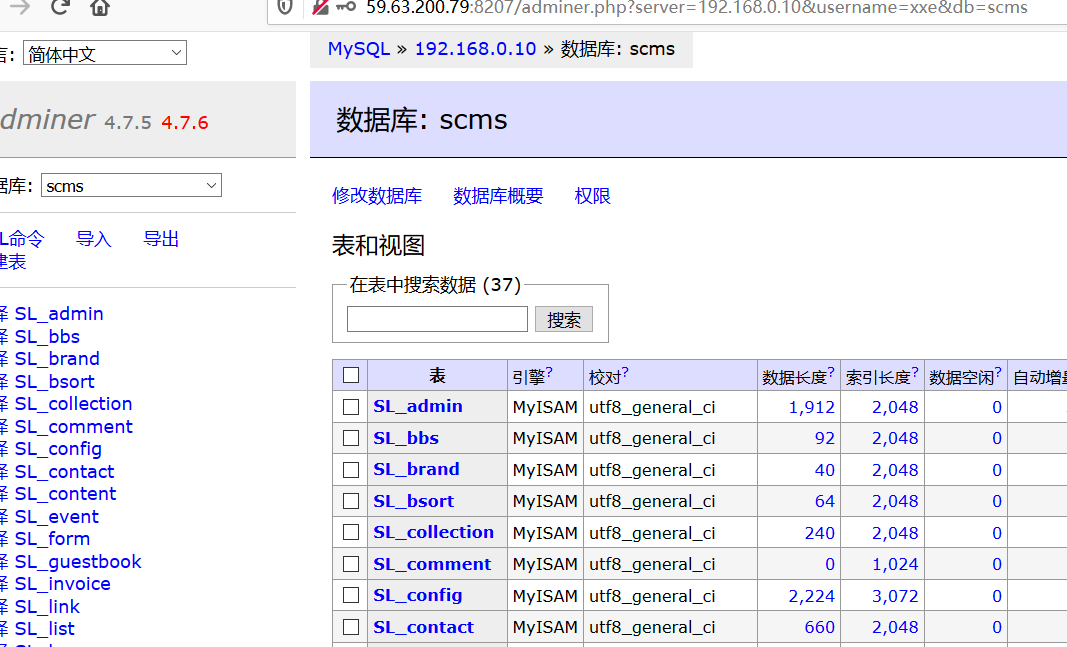This screenshot has height=647, width=1067.
Task: Click the 搜索 button
Action: (563, 319)
